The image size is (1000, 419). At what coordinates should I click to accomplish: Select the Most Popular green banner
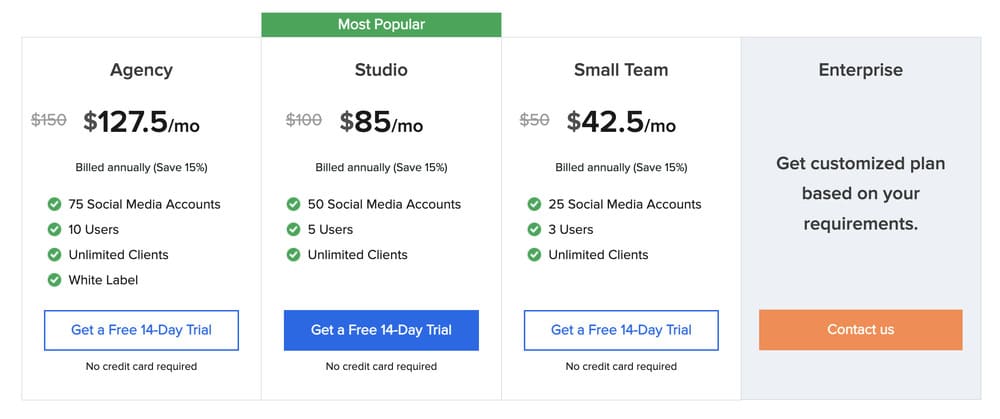tap(381, 24)
